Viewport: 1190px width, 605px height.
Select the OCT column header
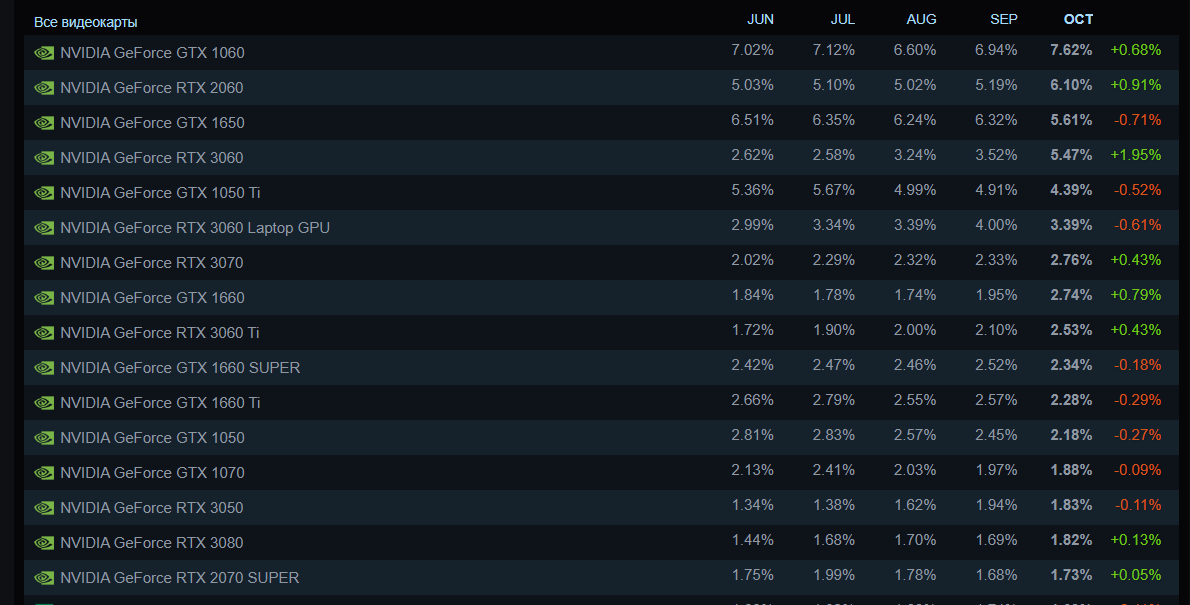click(x=1078, y=20)
